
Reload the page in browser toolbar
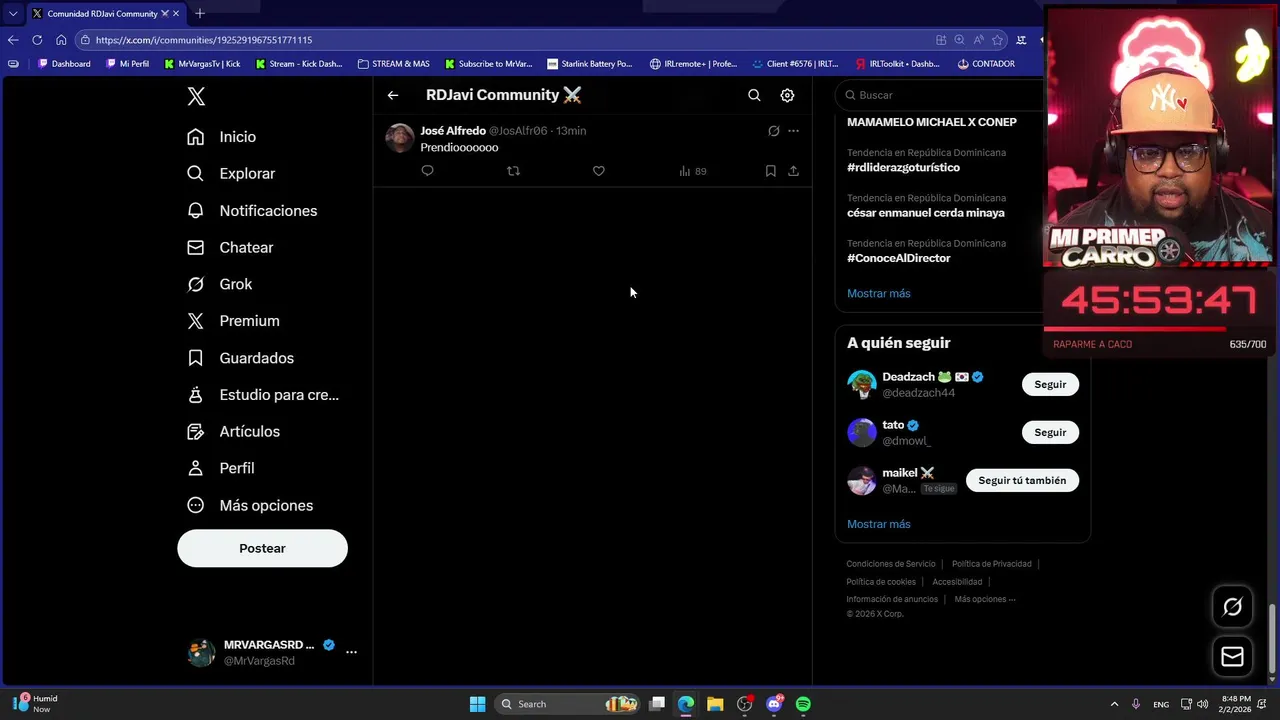coord(37,40)
